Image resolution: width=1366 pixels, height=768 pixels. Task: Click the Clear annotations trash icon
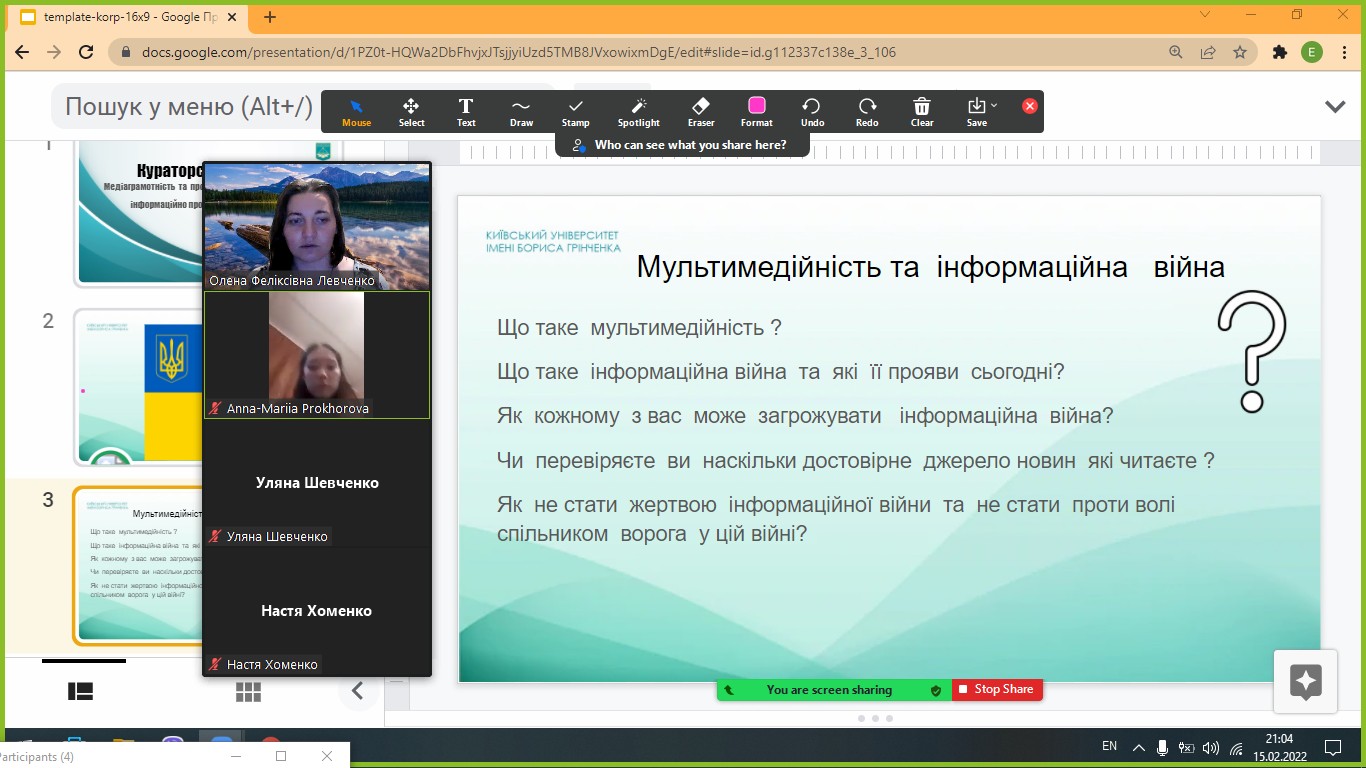(x=922, y=111)
